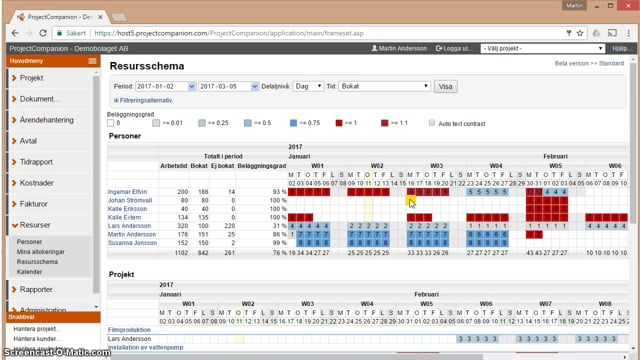
Task: Click the cast icon in the browser toolbar
Action: tap(612, 33)
